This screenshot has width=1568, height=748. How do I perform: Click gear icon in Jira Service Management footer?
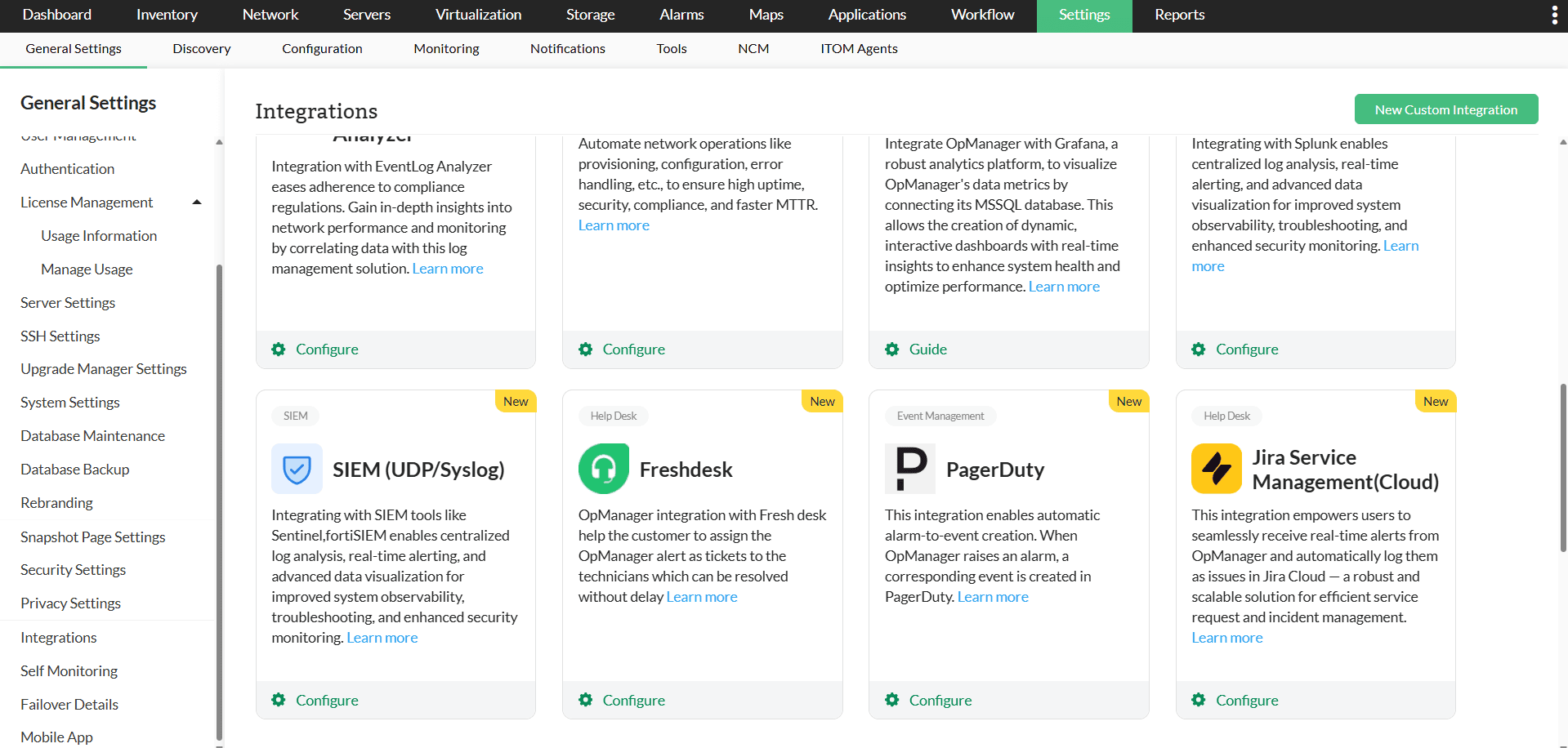(x=1199, y=700)
